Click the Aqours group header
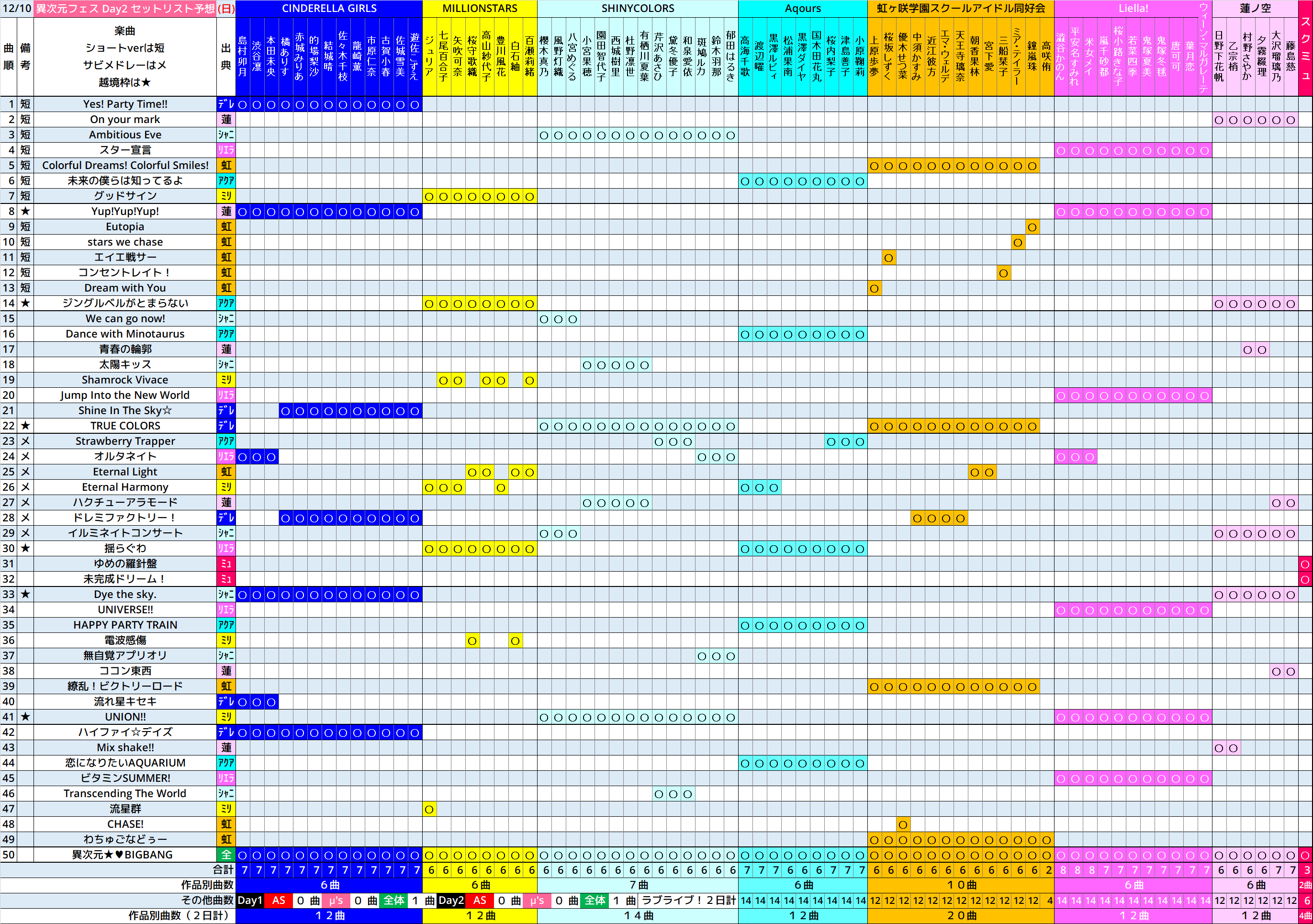Image resolution: width=1313 pixels, height=924 pixels. [x=803, y=9]
